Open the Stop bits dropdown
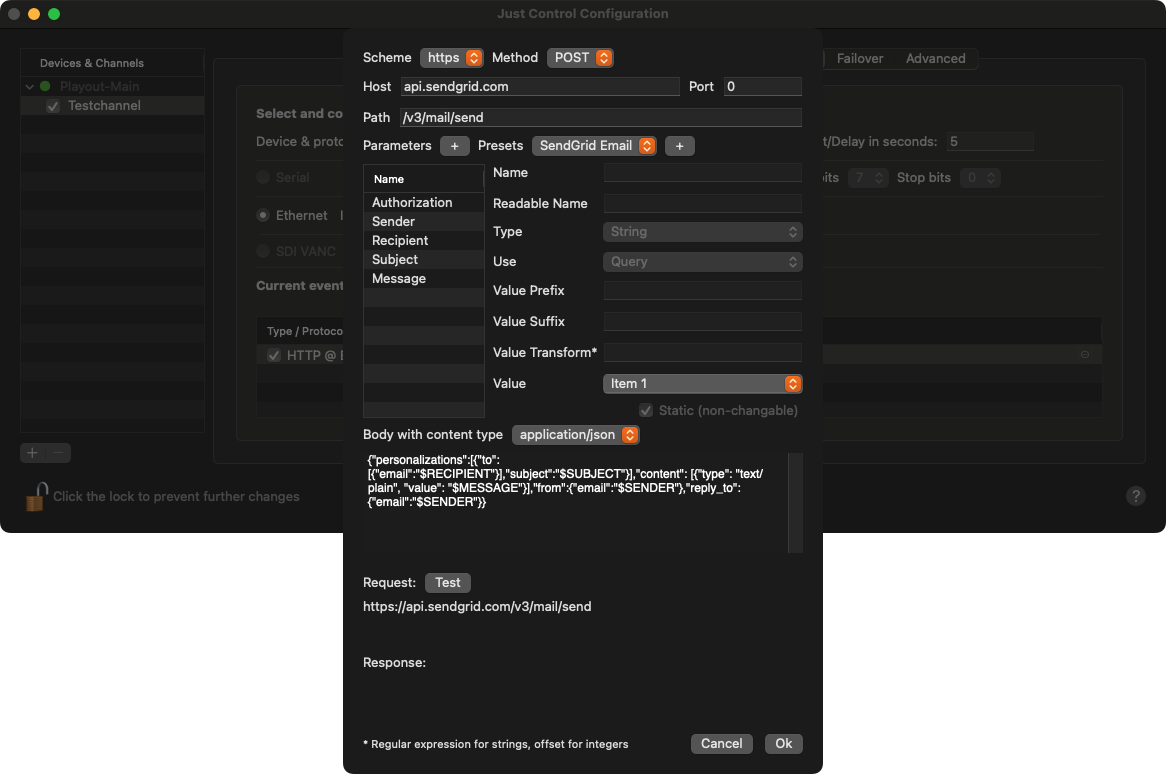 click(980, 178)
